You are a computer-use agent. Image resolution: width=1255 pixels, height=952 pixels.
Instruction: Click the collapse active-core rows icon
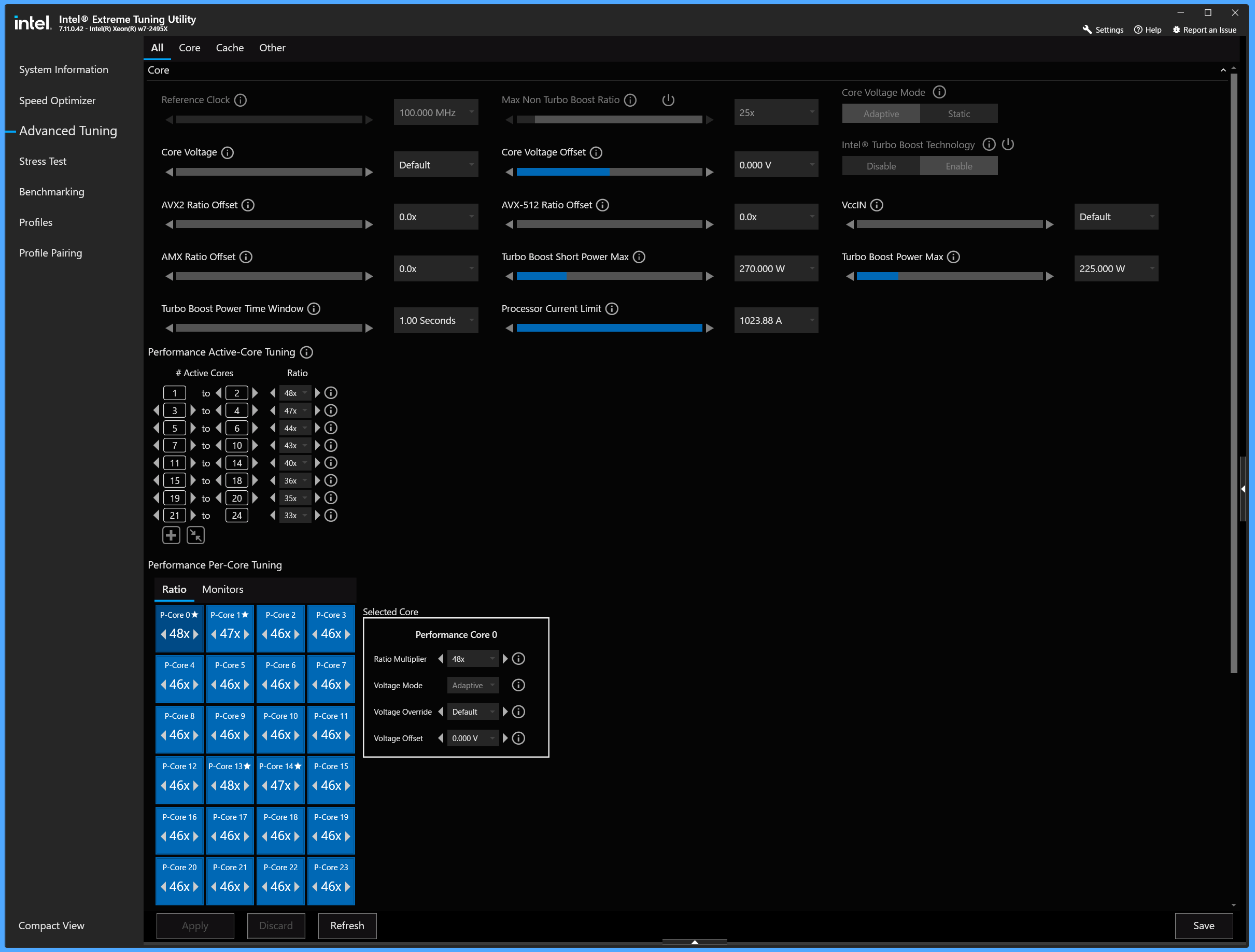click(196, 535)
